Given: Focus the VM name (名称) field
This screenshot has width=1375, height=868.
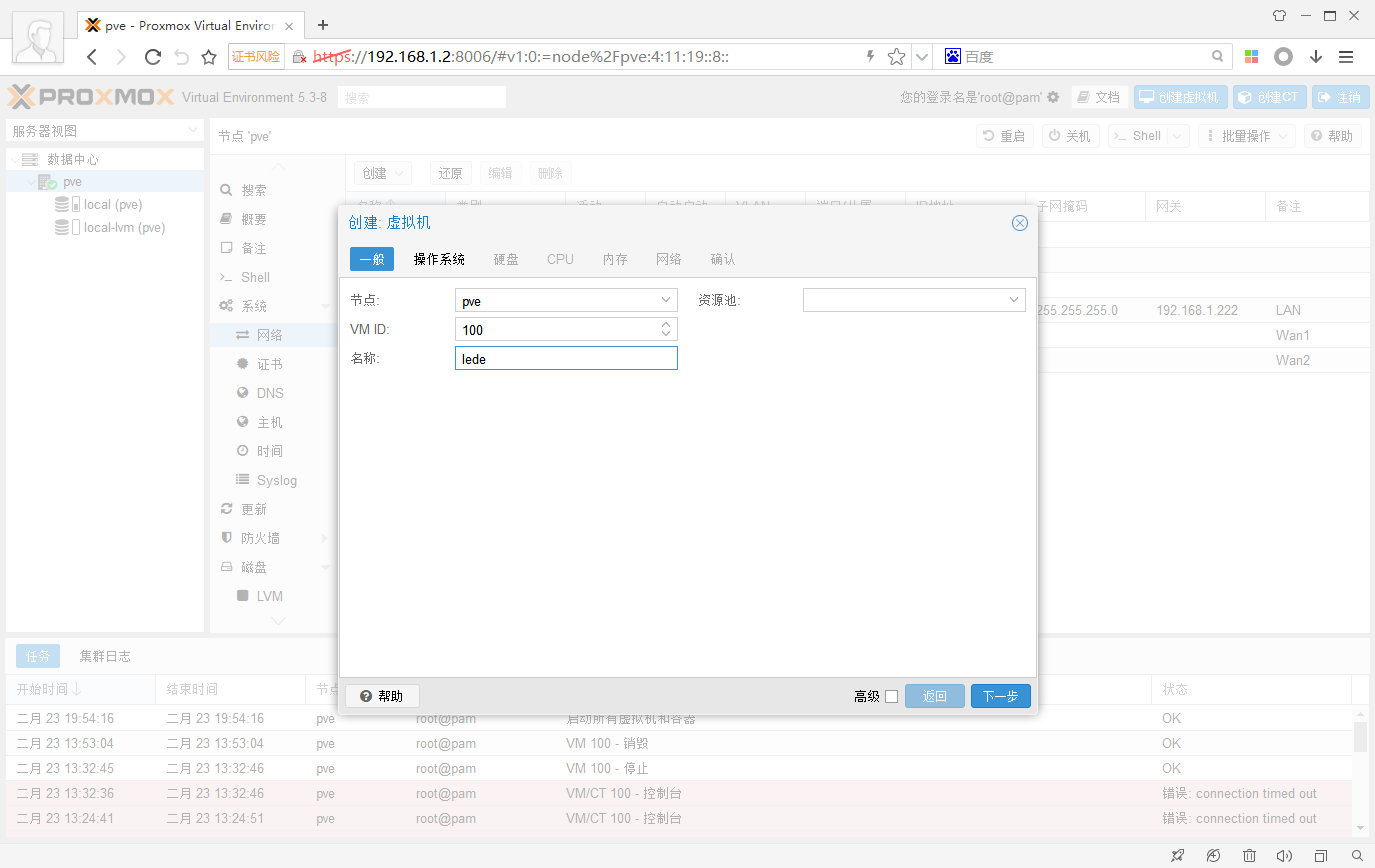Looking at the screenshot, I should coord(566,358).
